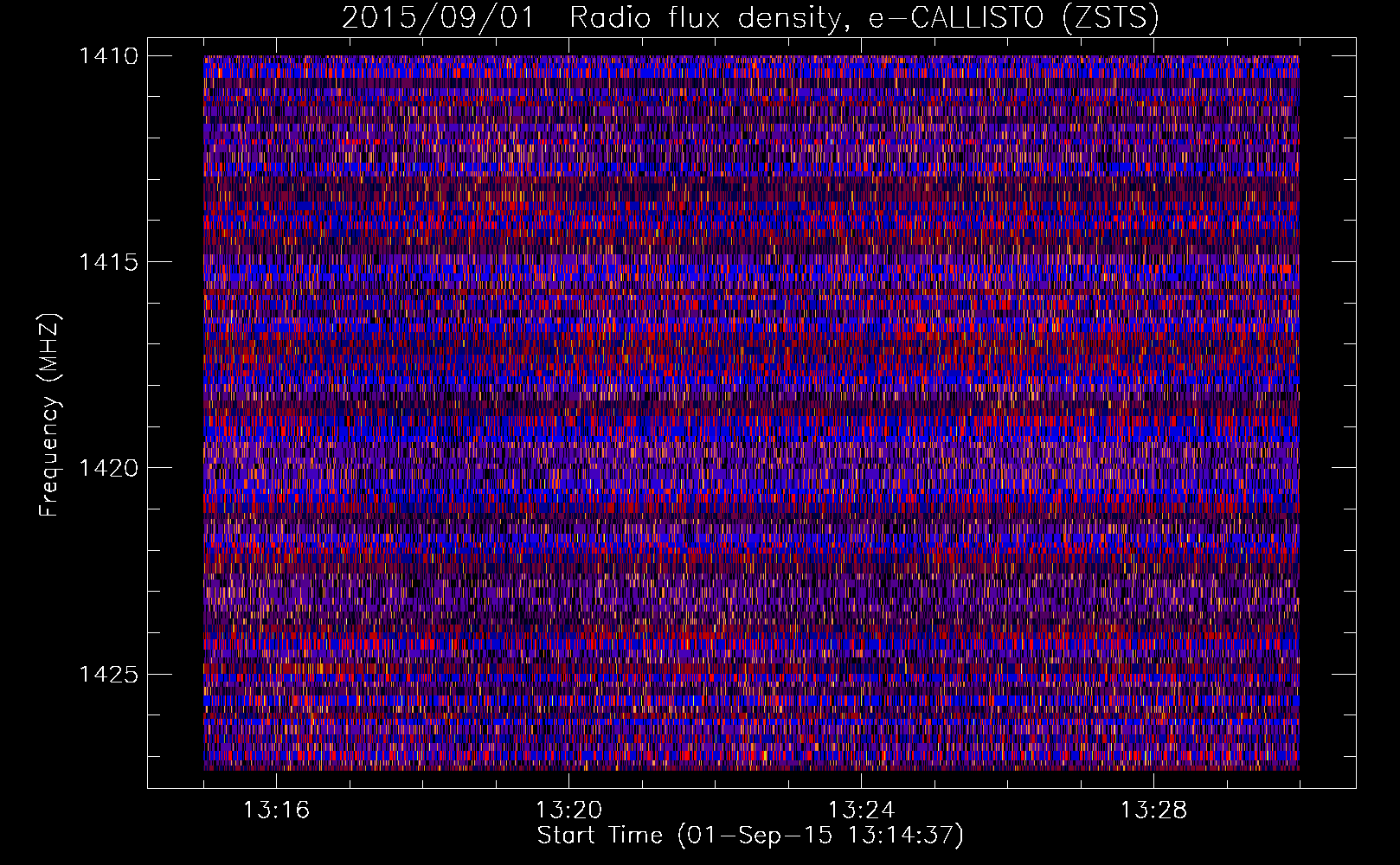Select the 1425 frequency axis label
1400x865 pixels.
click(108, 674)
